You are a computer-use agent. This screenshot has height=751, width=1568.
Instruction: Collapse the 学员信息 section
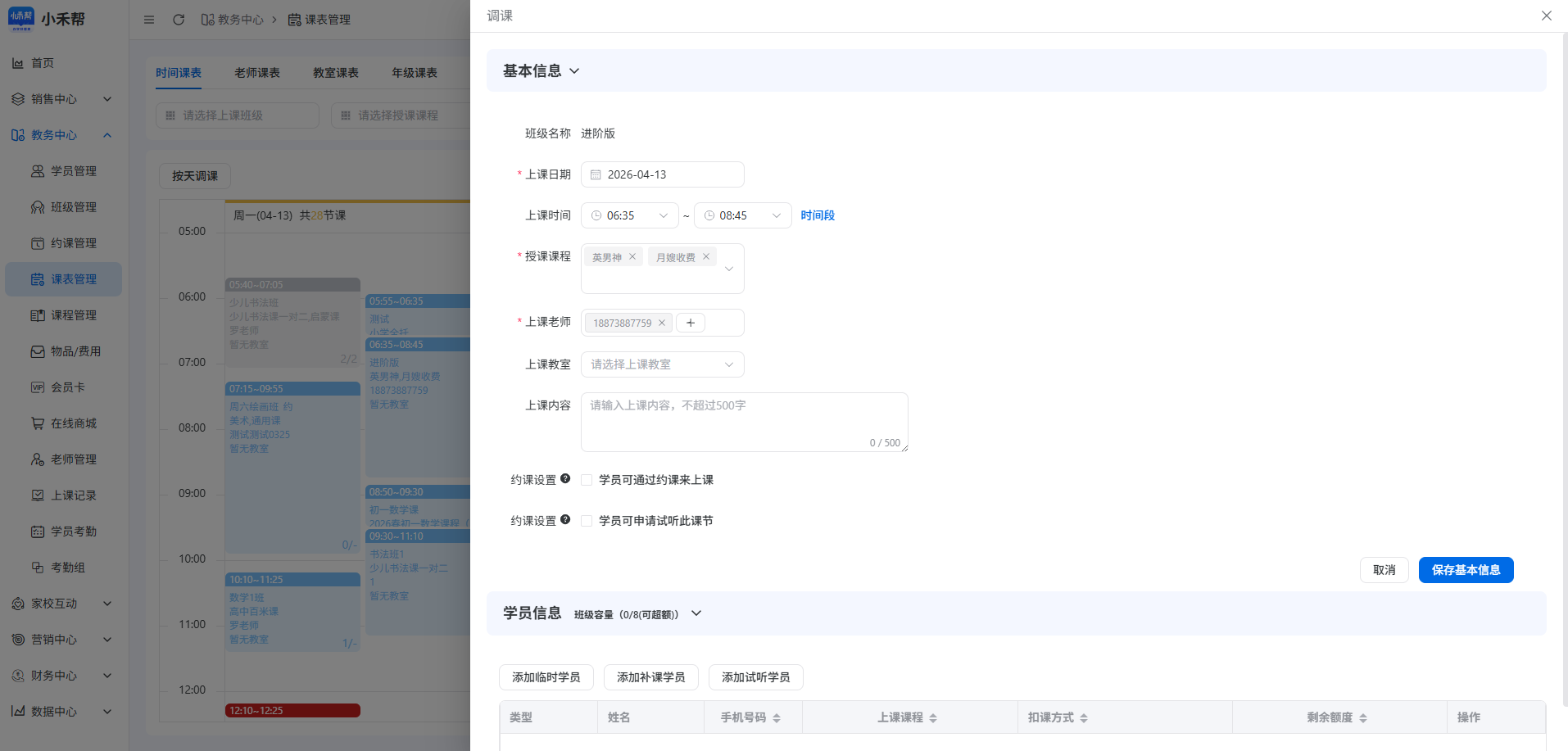pyautogui.click(x=696, y=613)
